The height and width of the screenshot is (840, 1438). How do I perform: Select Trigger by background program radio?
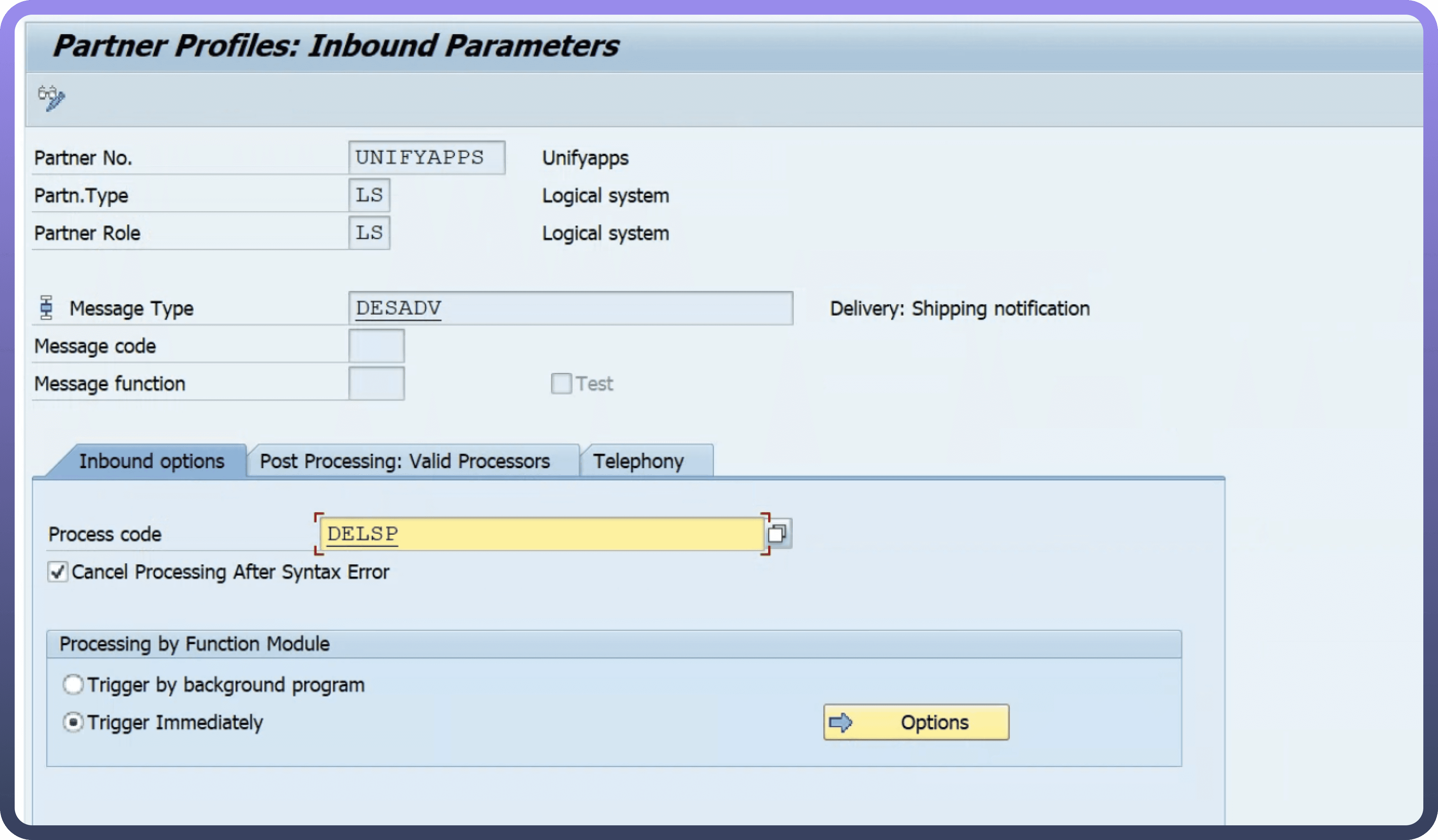(73, 684)
